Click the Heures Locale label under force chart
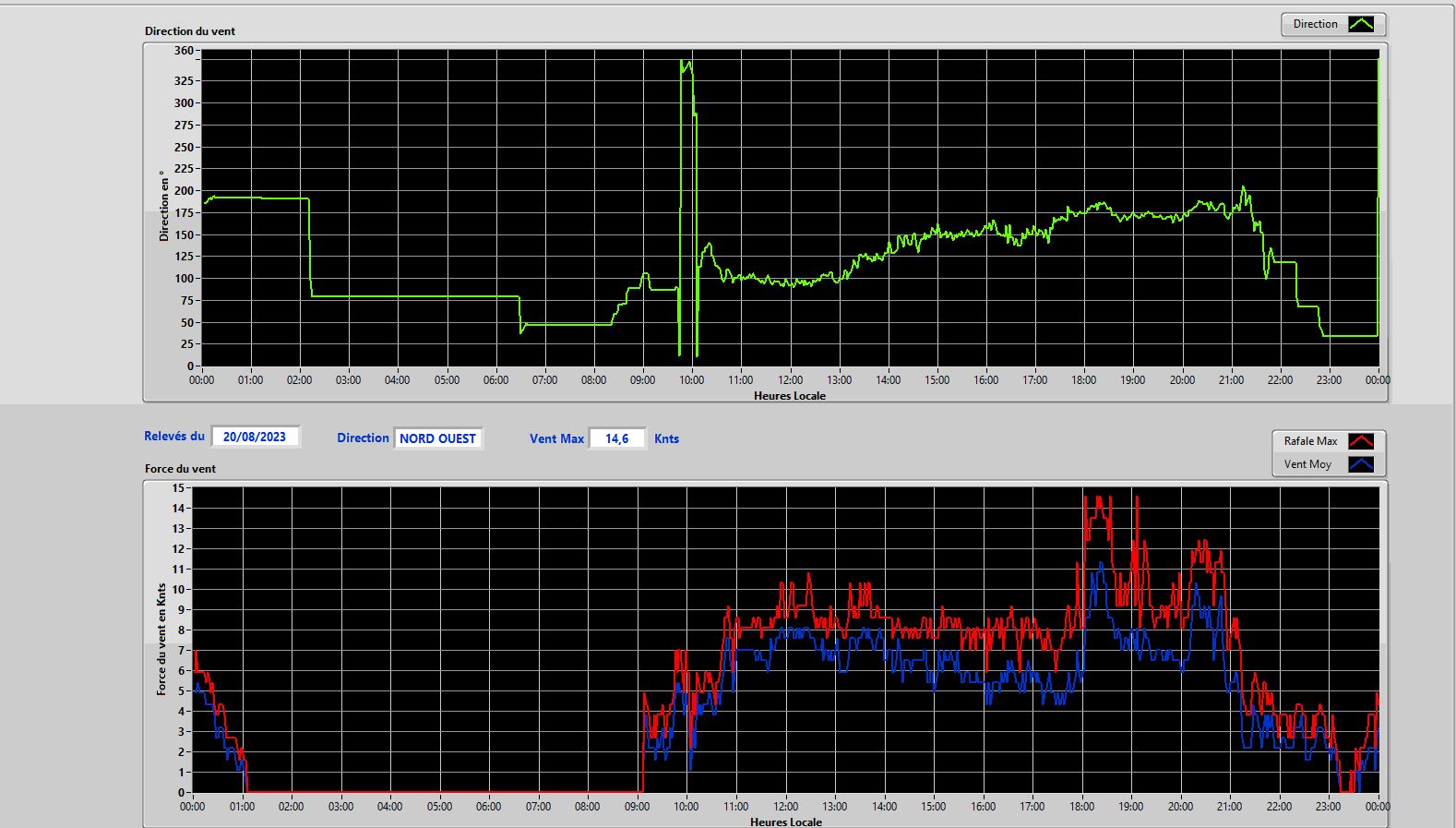 786,822
